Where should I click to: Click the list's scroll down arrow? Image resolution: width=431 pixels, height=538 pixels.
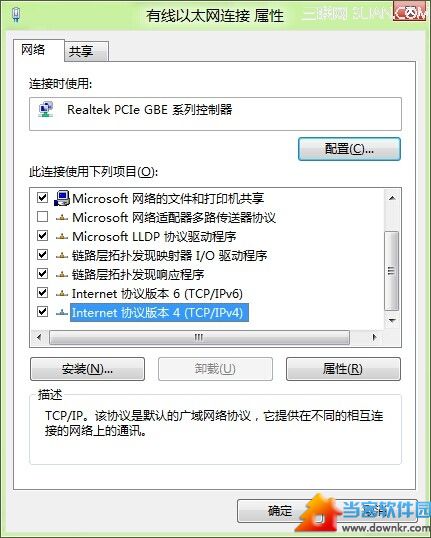click(x=392, y=320)
